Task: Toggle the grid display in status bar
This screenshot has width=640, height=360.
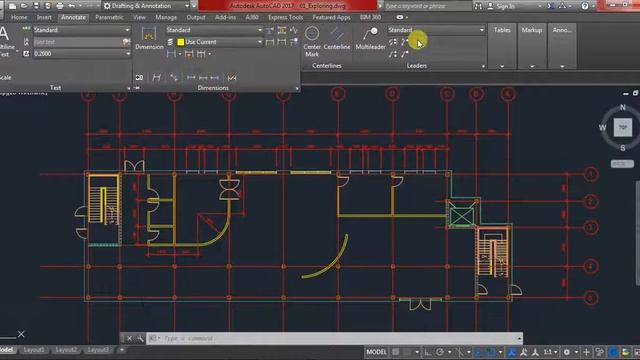Action: click(x=396, y=352)
